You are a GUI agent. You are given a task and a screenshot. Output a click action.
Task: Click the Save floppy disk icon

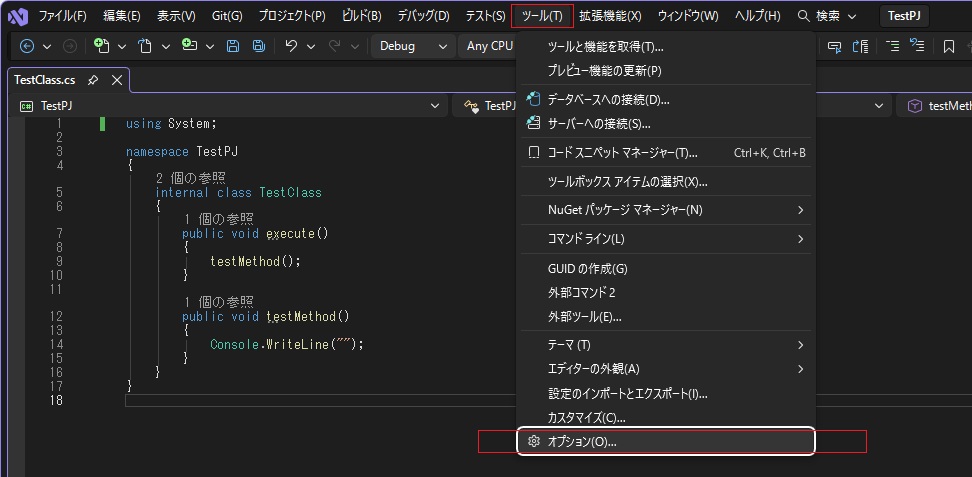pyautogui.click(x=233, y=46)
